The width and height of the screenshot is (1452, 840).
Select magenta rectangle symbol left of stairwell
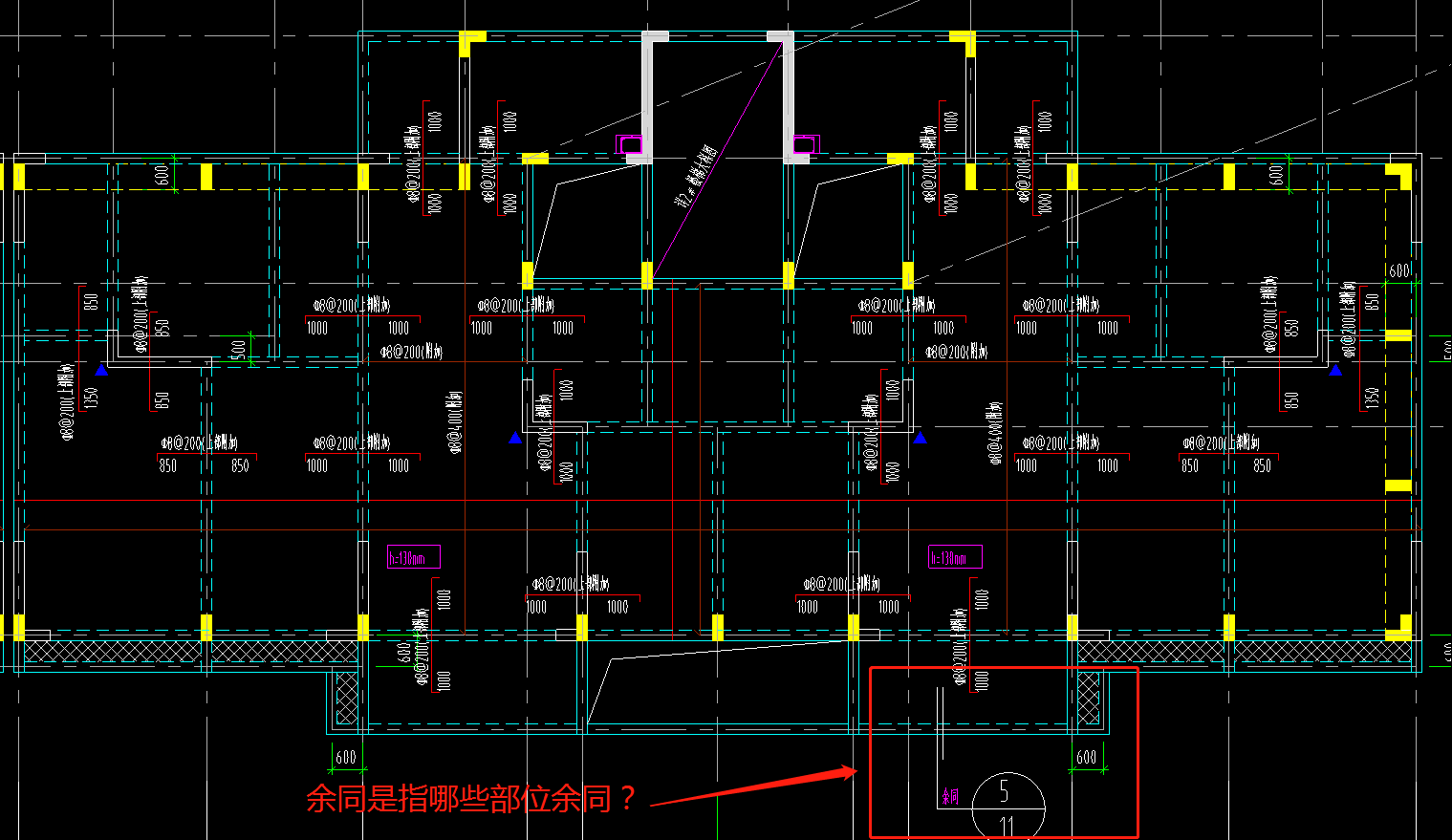click(x=630, y=144)
